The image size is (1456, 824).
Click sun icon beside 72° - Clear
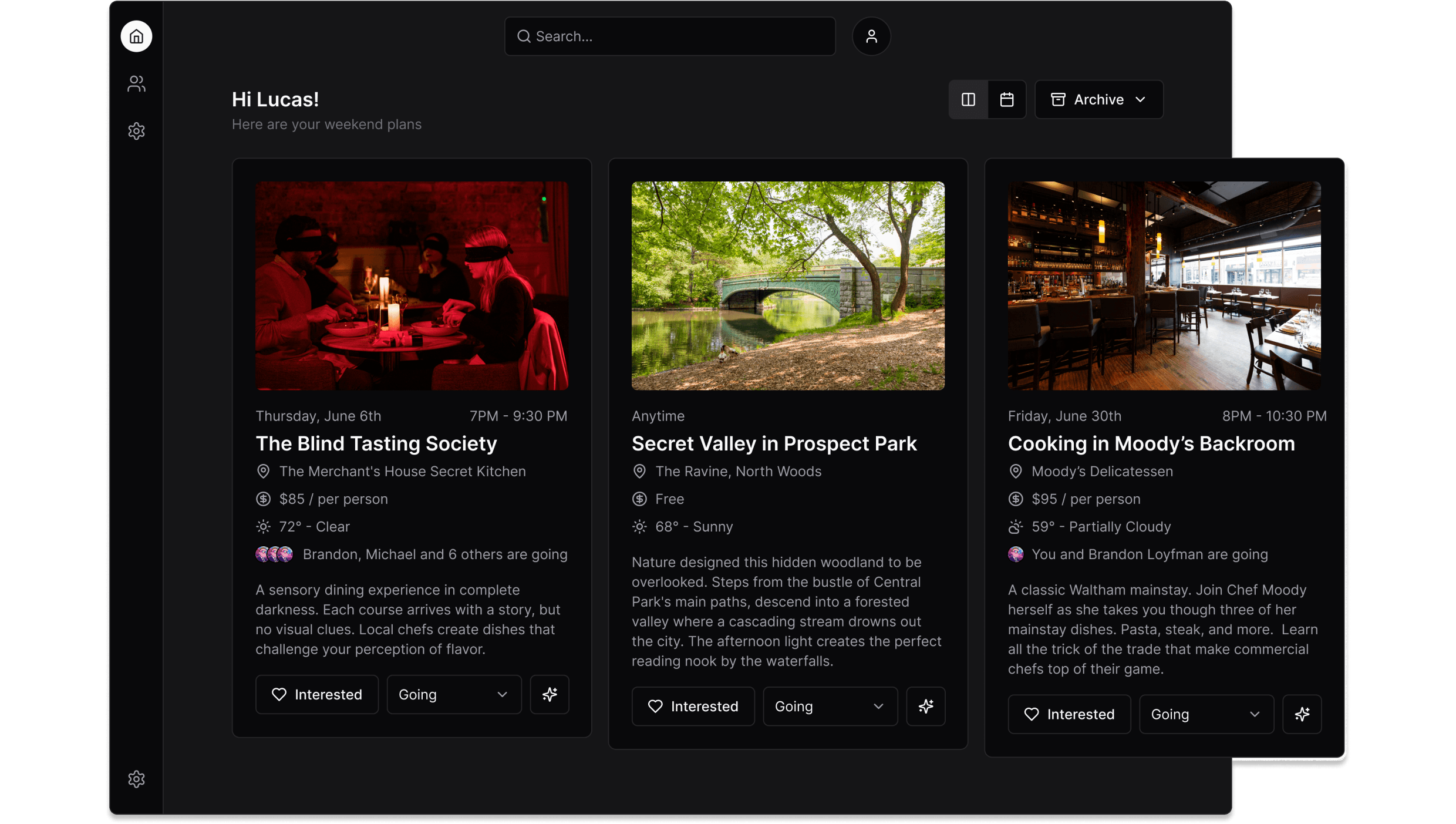click(263, 526)
